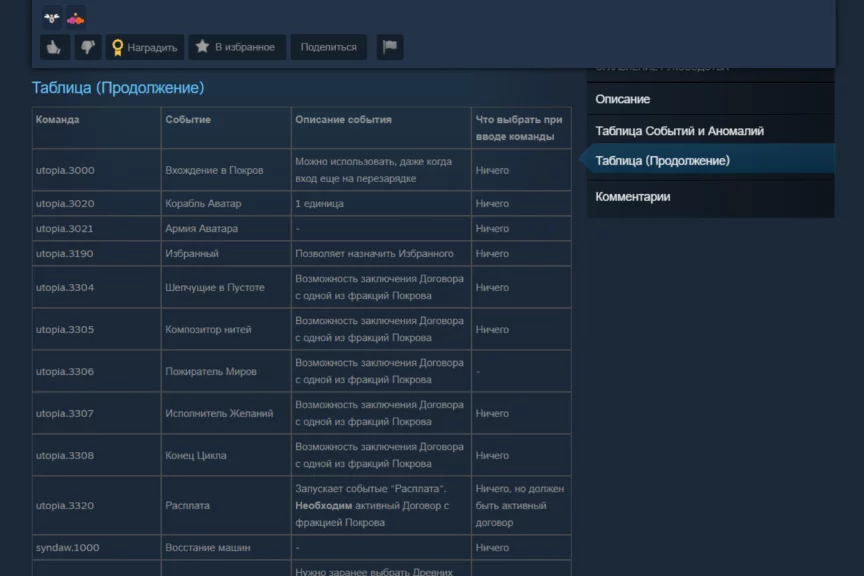Jump to Описание section in sidebar
The image size is (864, 576).
[x=622, y=99]
